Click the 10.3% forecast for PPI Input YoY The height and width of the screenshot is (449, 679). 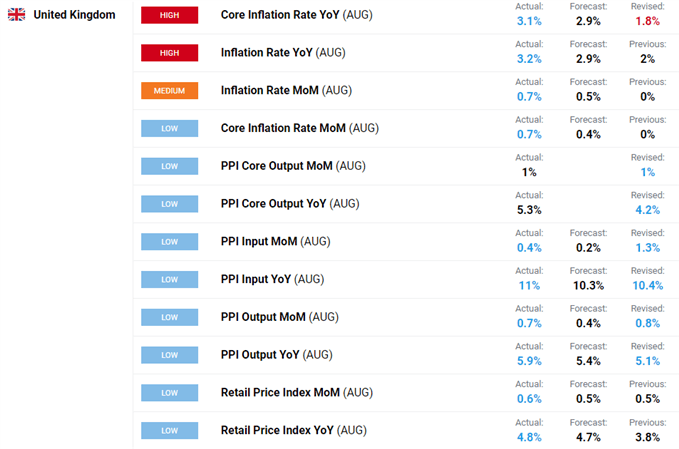click(588, 285)
